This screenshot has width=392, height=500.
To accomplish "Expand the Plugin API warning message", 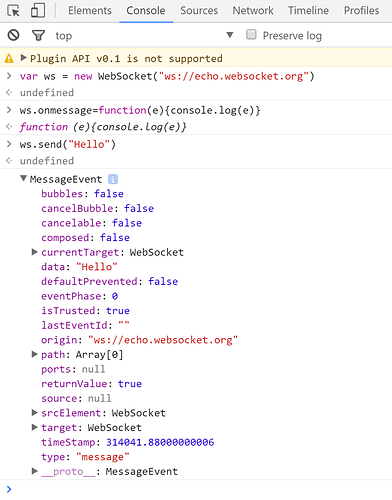I will (24, 58).
